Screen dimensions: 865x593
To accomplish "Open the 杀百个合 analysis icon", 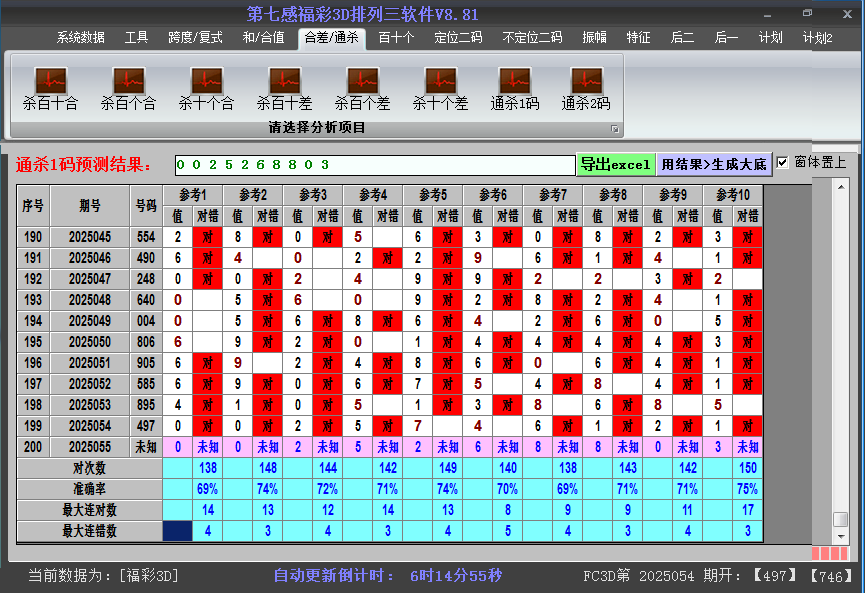I will (129, 88).
